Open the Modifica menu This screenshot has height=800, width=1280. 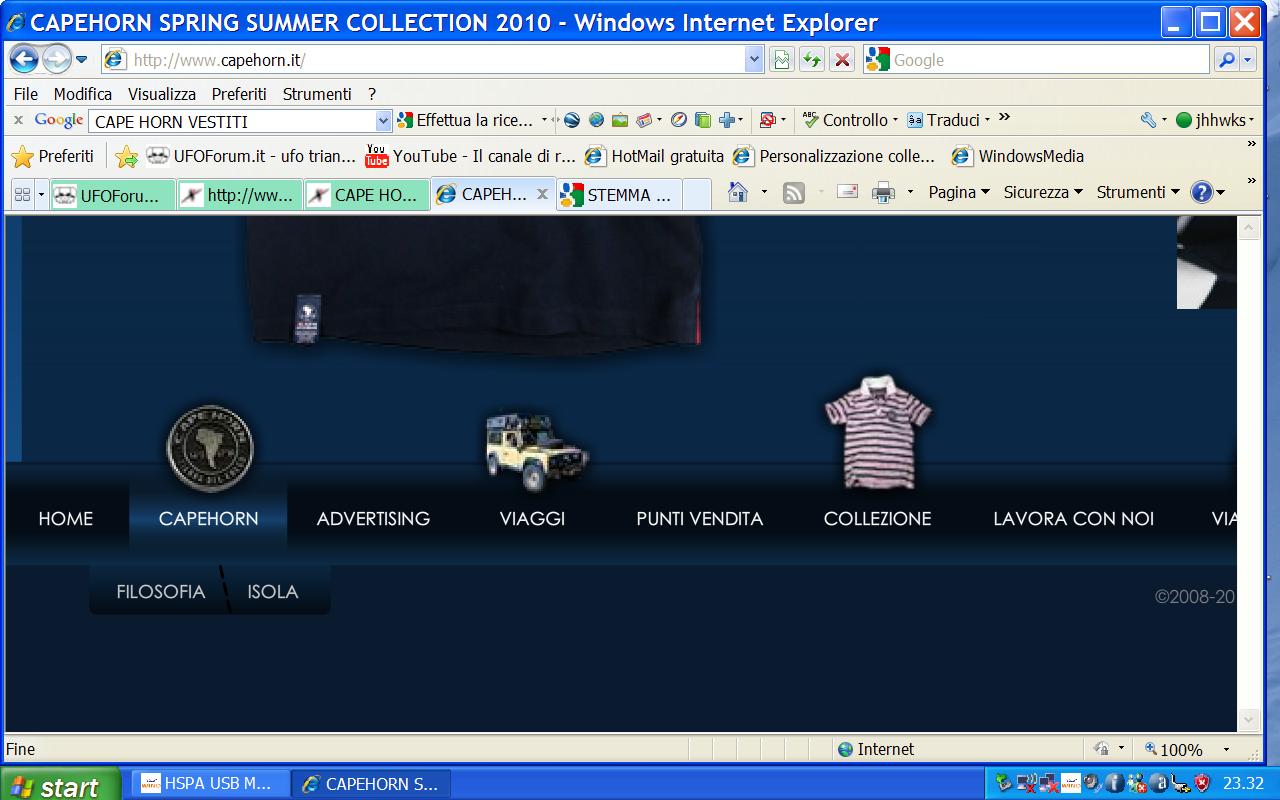(x=83, y=94)
